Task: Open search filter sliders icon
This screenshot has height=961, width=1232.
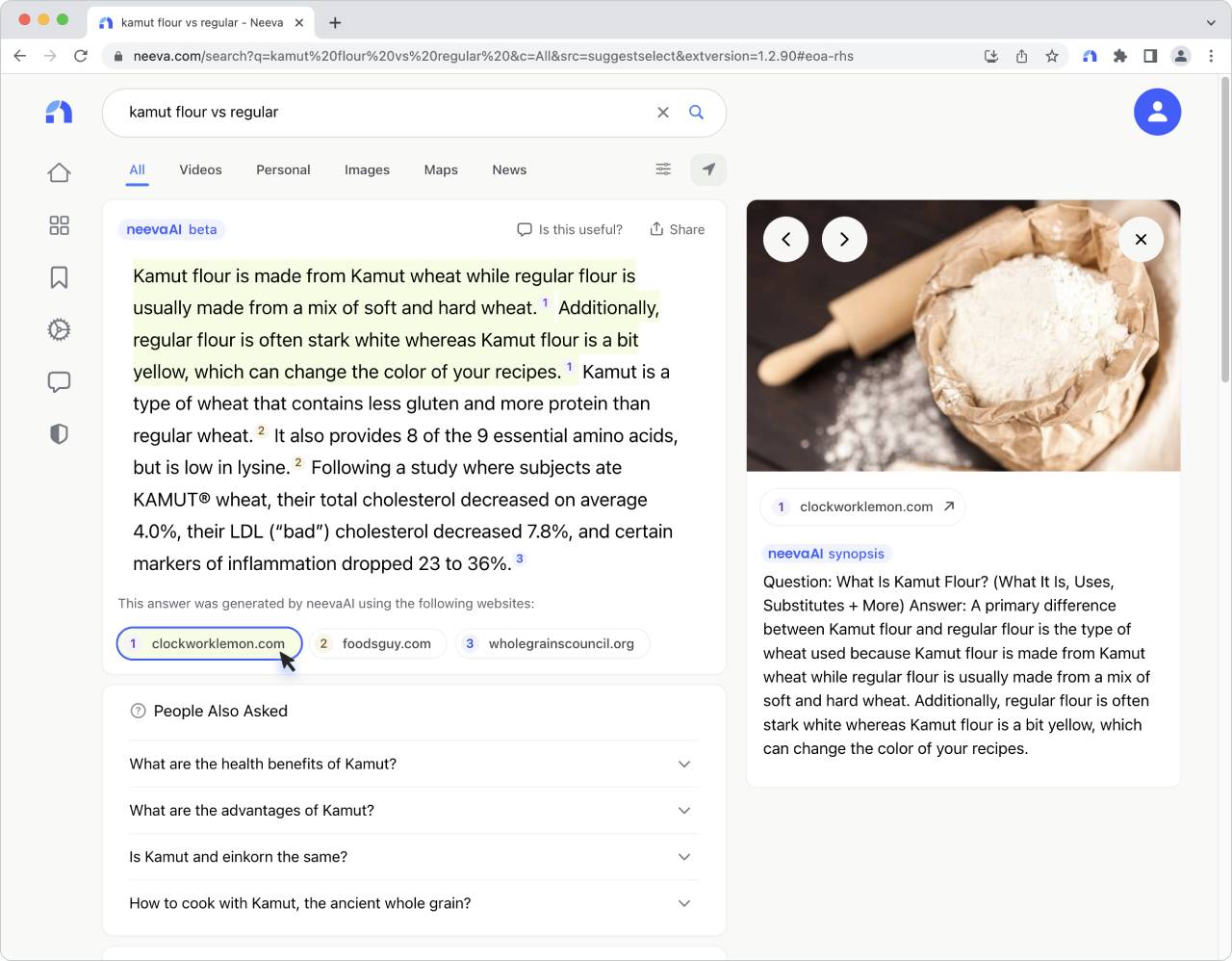Action: pos(663,169)
